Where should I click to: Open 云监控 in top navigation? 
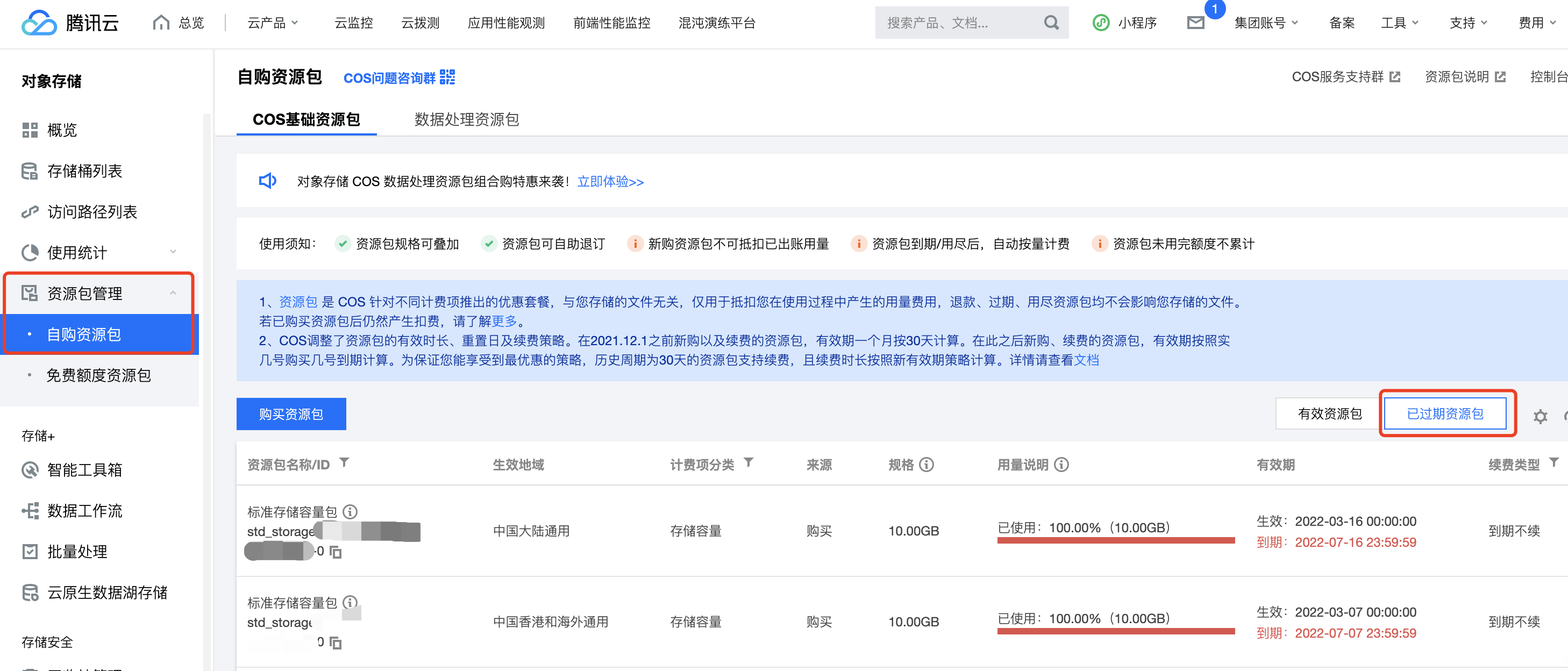click(354, 23)
